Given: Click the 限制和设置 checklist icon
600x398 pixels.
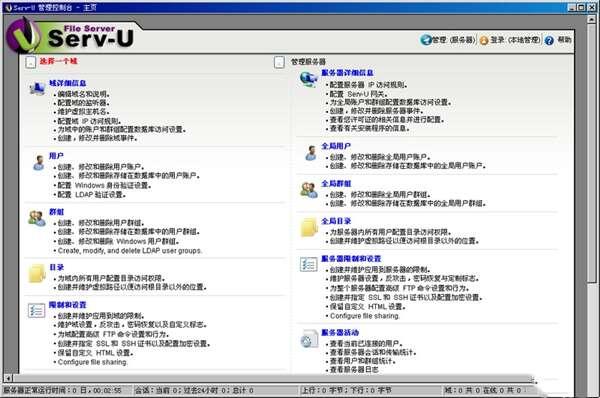Looking at the screenshot, I should pos(37,310).
